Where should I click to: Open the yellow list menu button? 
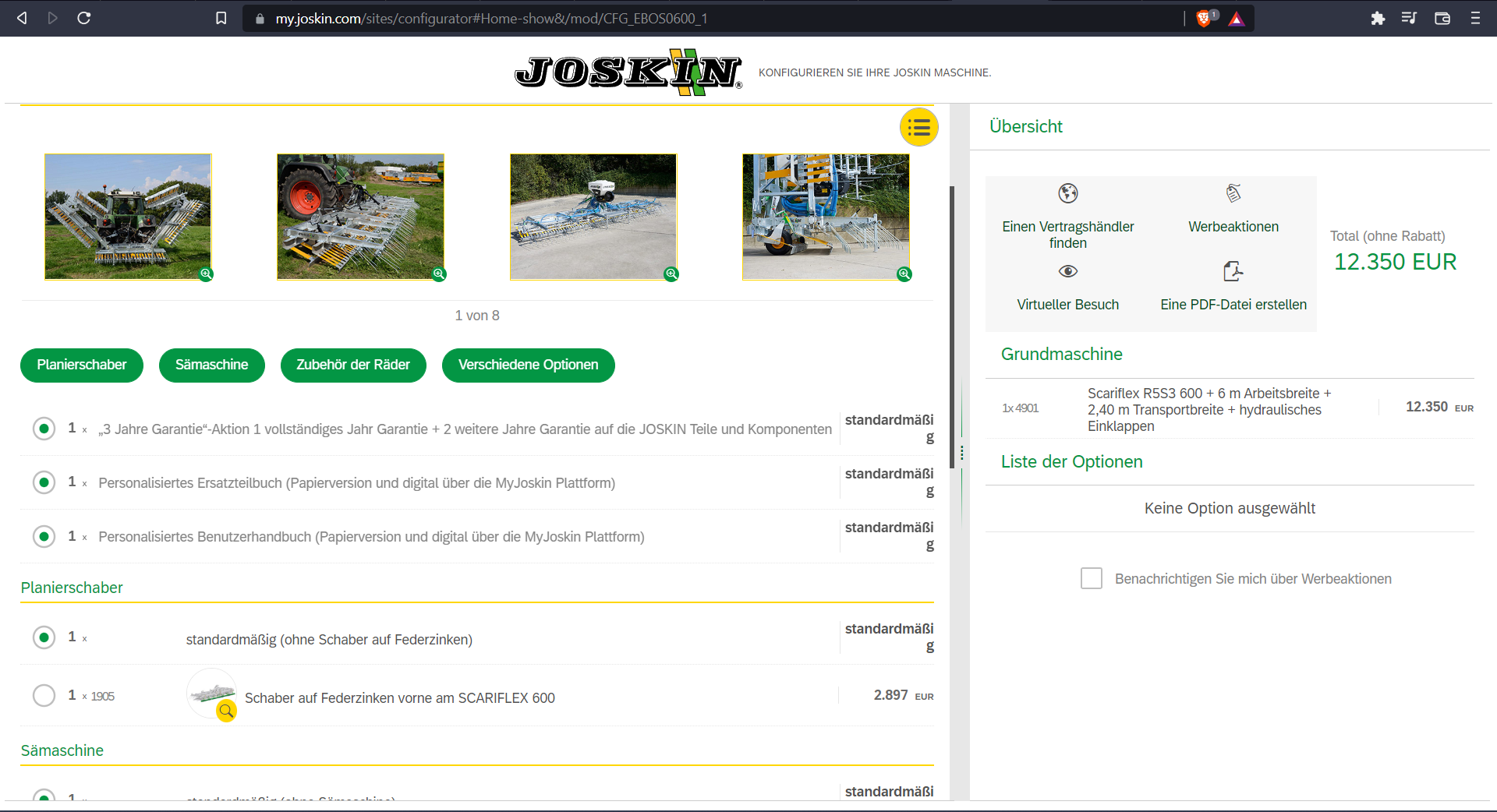[x=919, y=127]
